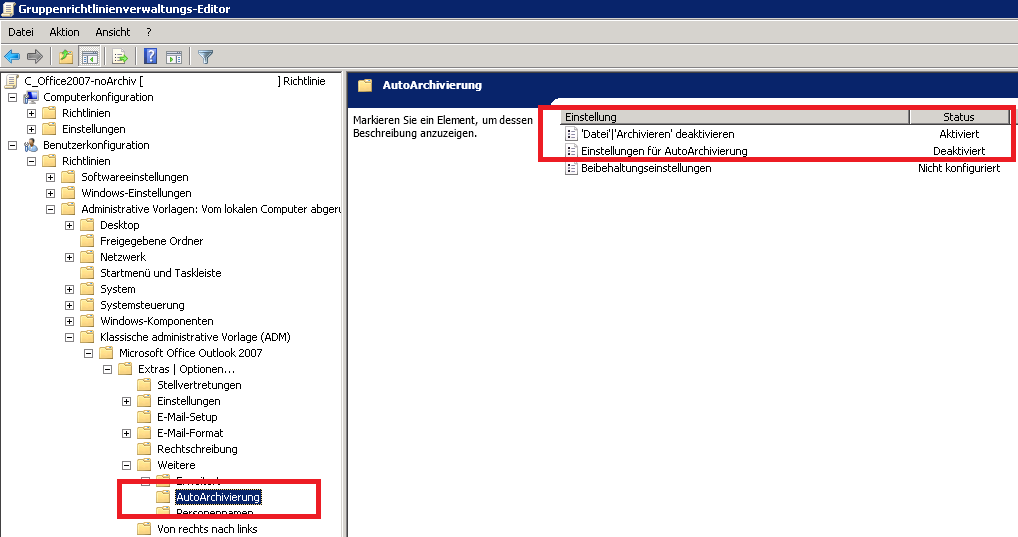Select the Computerkonfiguration node
The width and height of the screenshot is (1018, 537).
click(97, 97)
